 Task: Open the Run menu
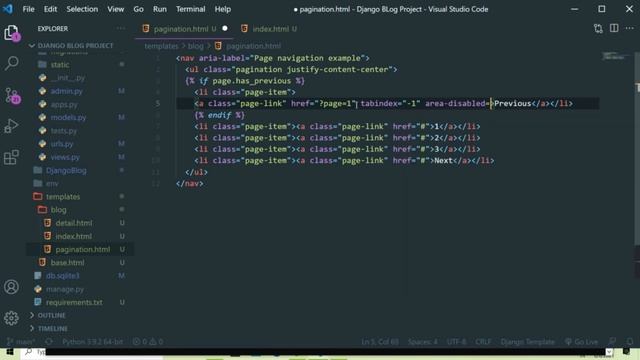160,9
